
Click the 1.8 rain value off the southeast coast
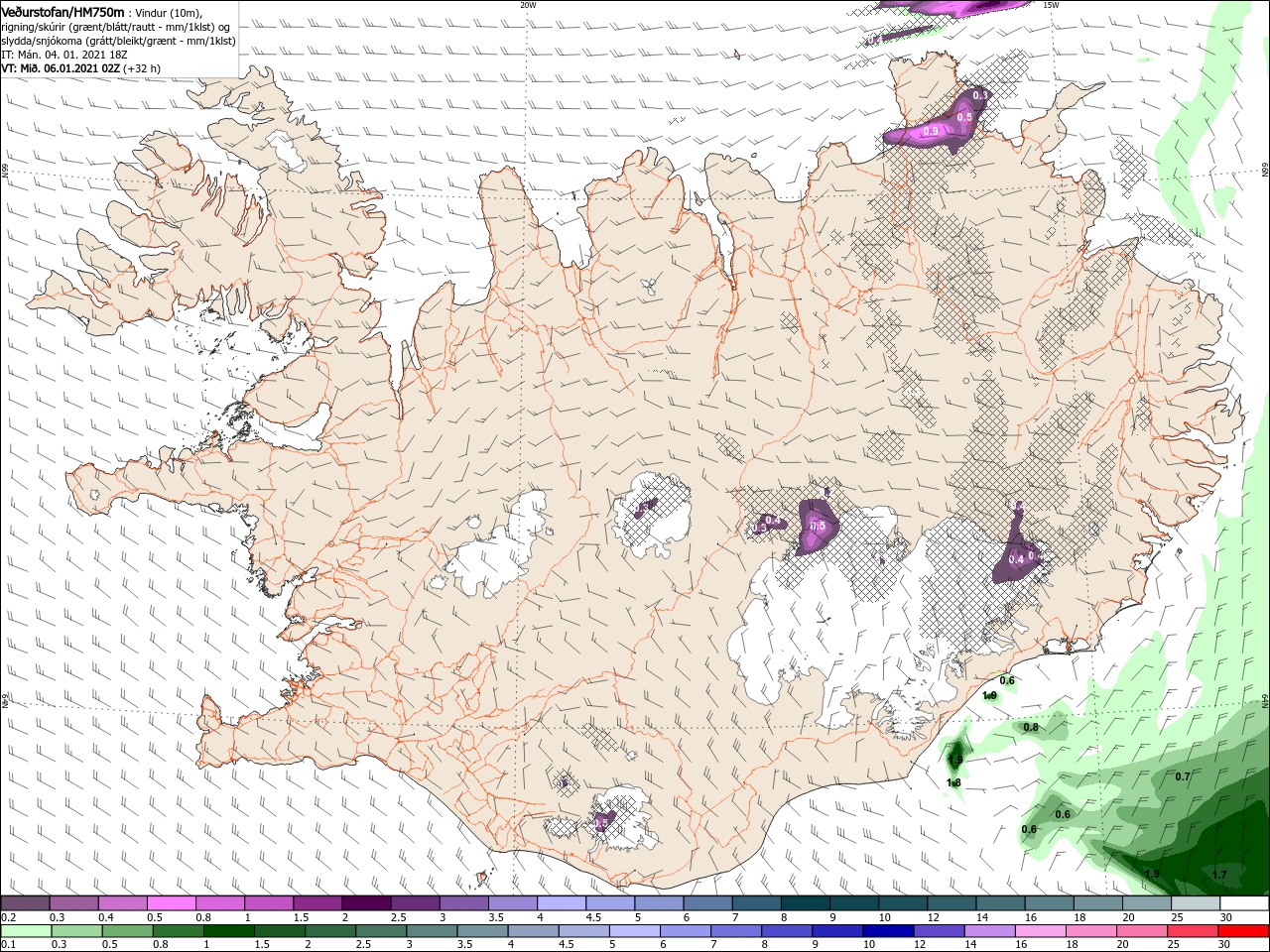click(953, 782)
